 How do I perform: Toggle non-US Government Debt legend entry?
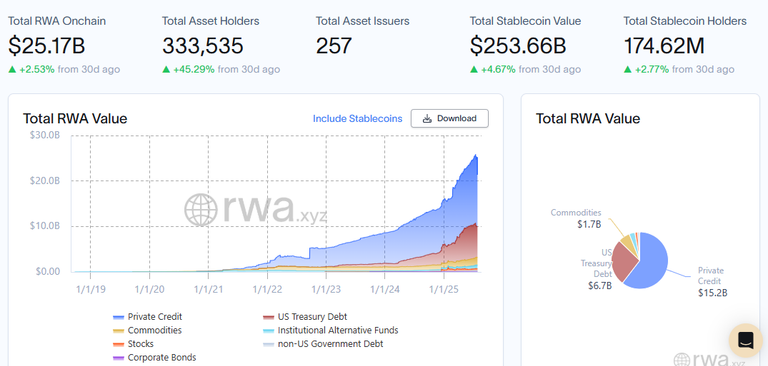pos(323,344)
